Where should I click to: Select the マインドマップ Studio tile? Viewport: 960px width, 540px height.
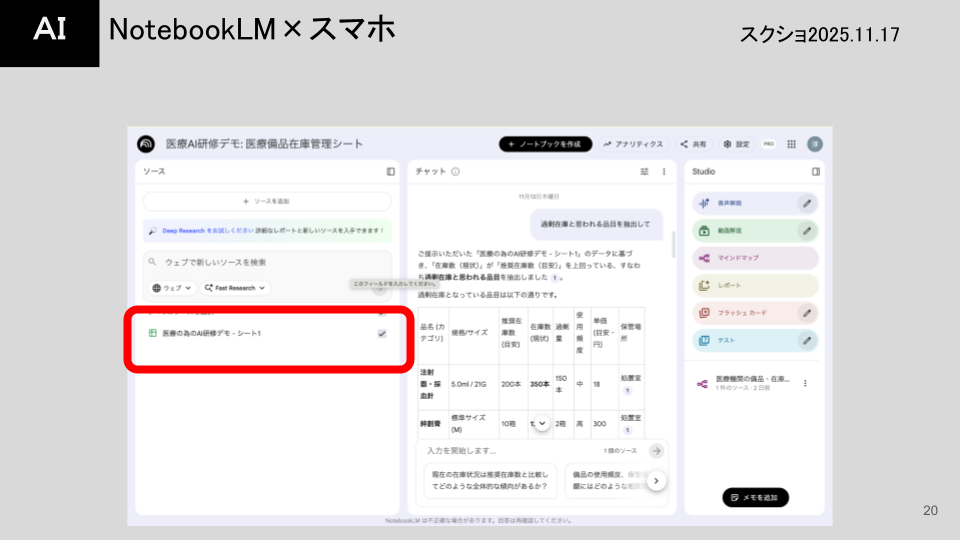(x=755, y=258)
